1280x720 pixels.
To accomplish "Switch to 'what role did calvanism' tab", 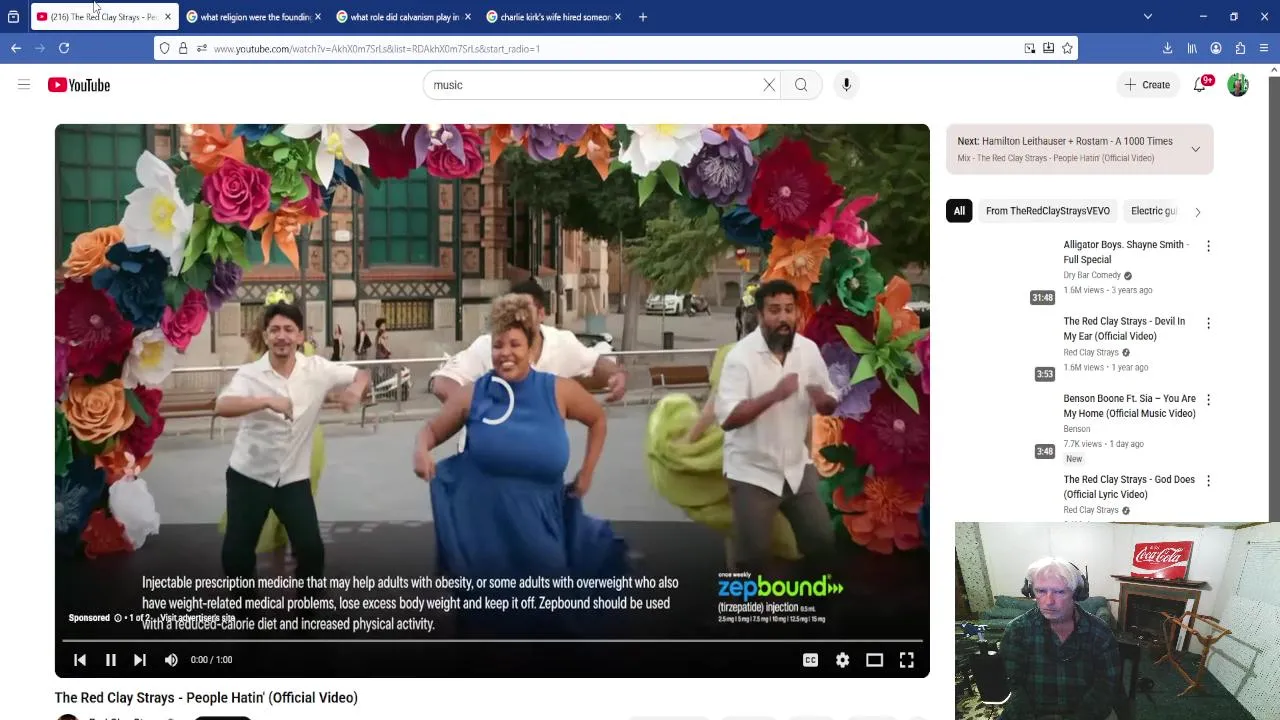I will click(405, 17).
